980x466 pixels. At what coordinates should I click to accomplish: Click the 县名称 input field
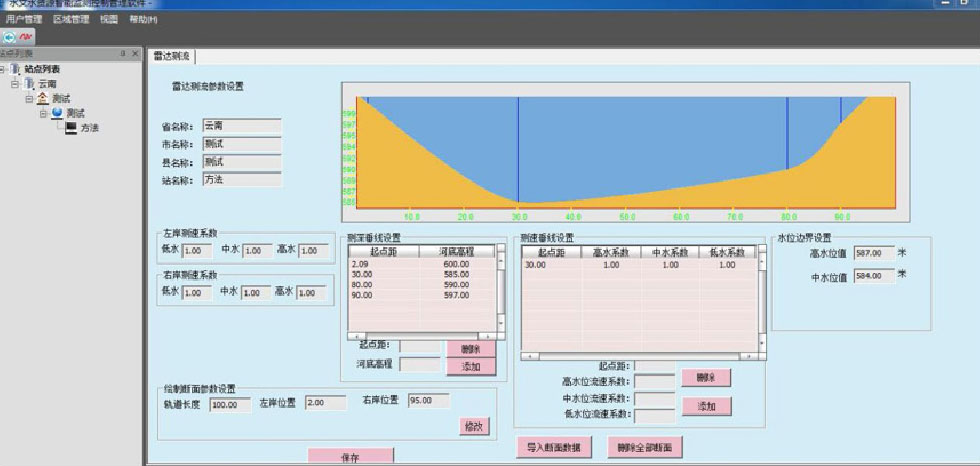(242, 162)
